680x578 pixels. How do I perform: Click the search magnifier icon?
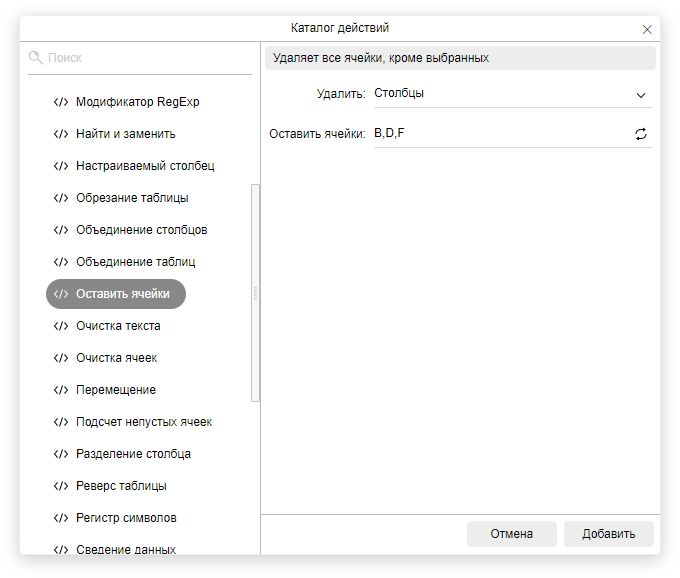coord(36,58)
